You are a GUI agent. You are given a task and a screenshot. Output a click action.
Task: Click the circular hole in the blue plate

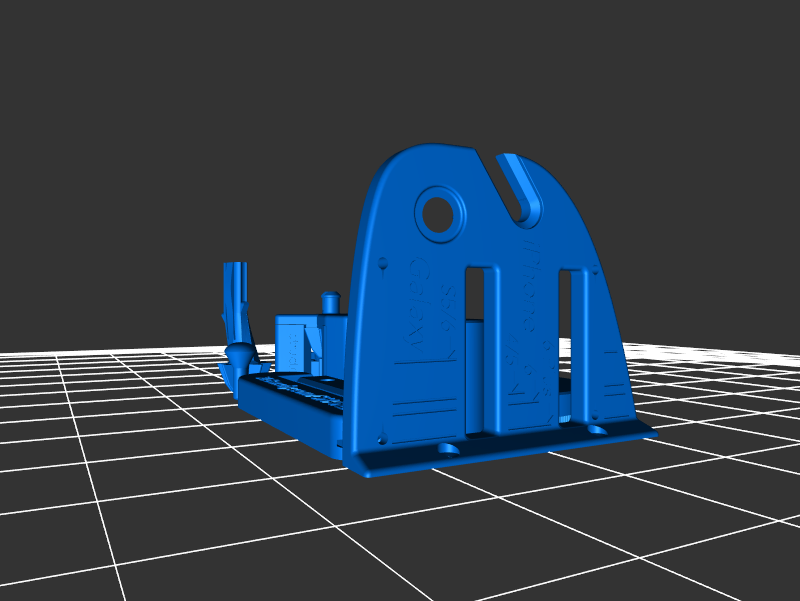(438, 213)
